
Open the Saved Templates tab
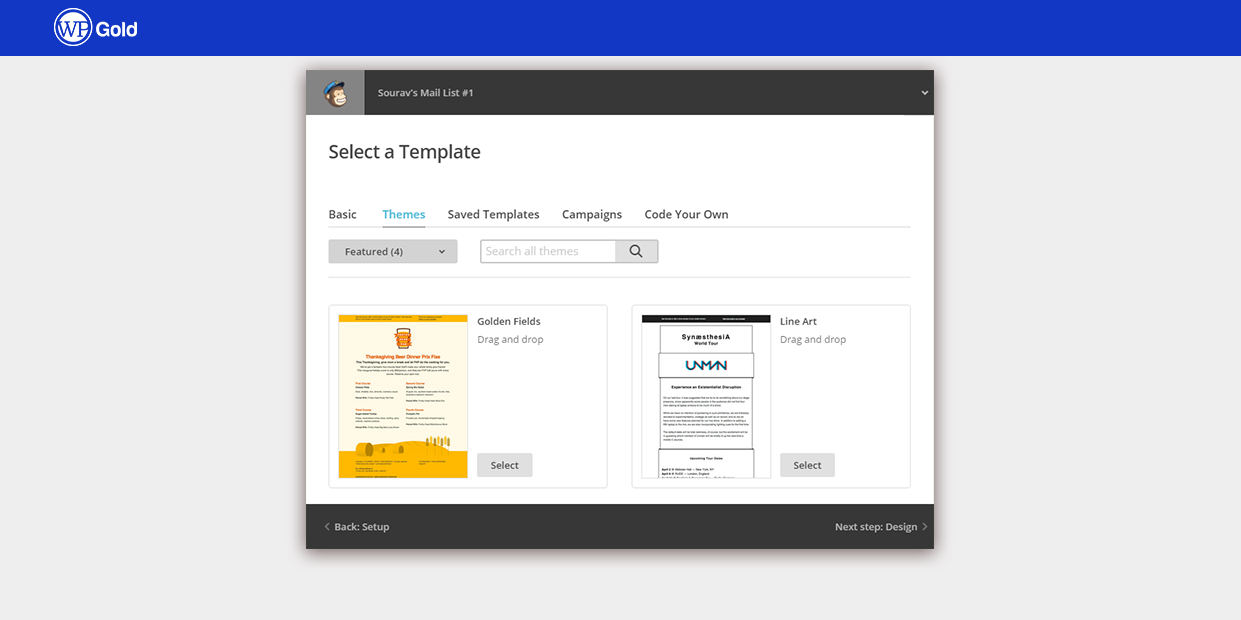tap(493, 214)
